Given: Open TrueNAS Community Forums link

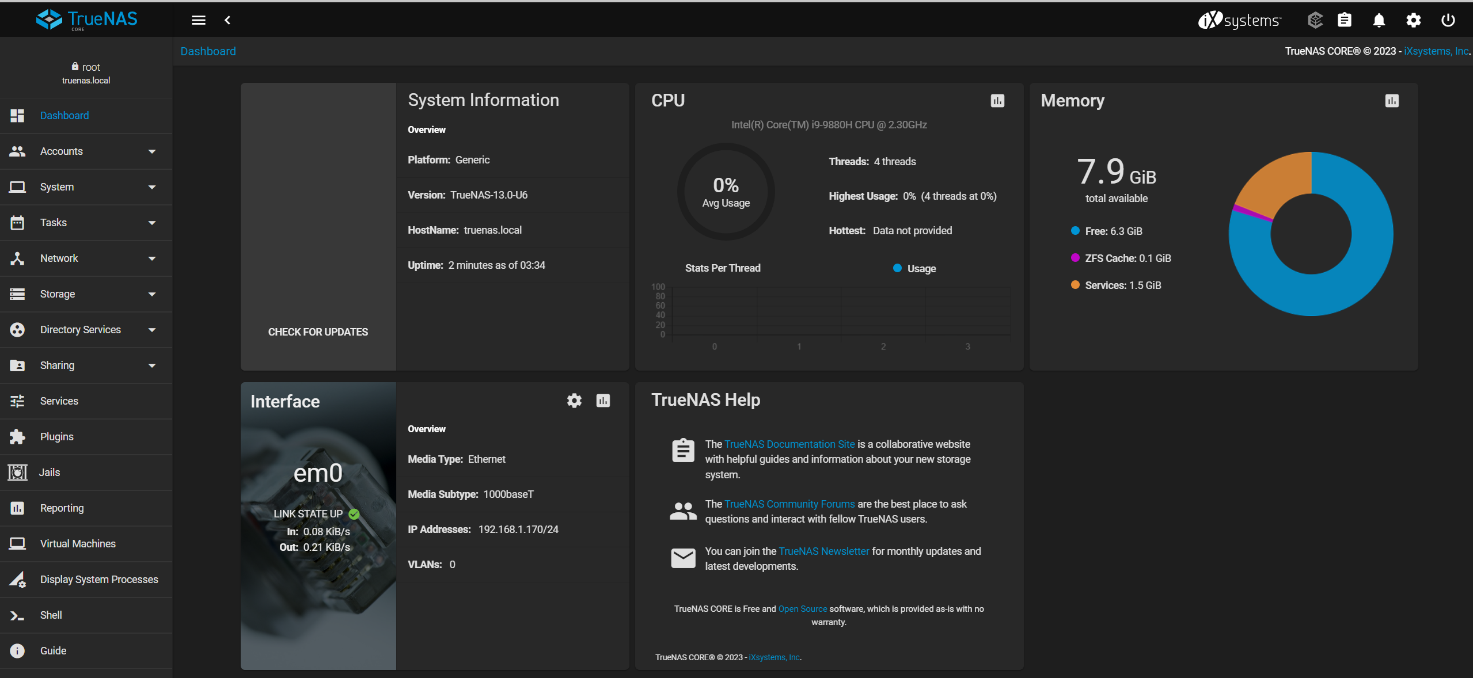Looking at the screenshot, I should [x=789, y=504].
